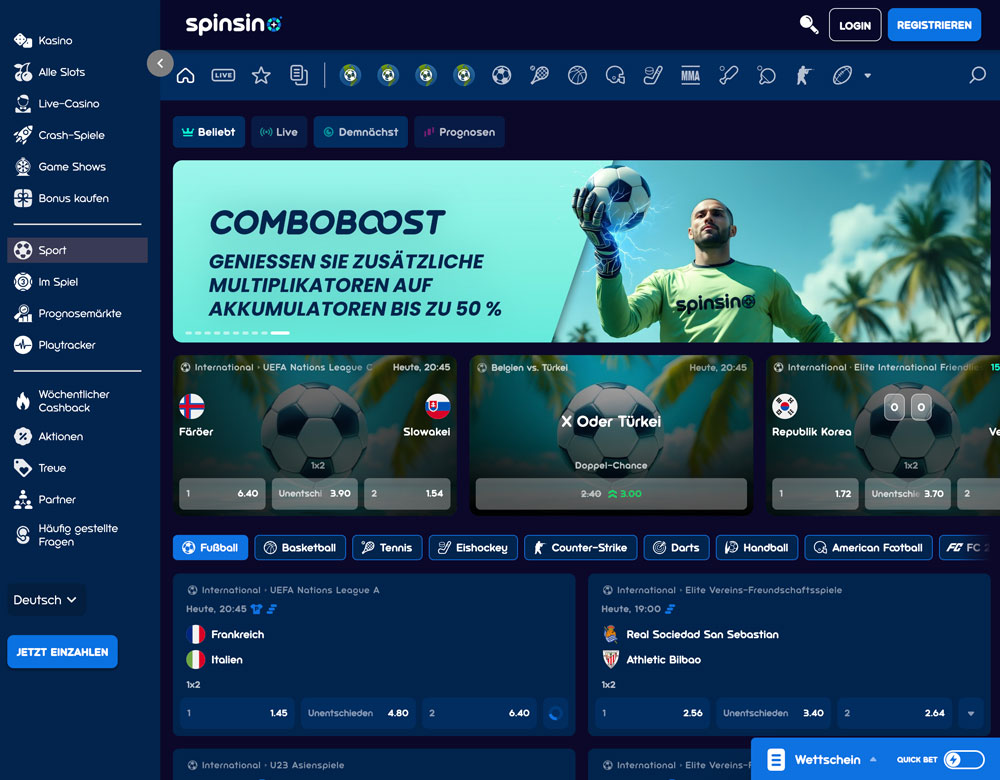1000x780 pixels.
Task: Select the Counter-Strike soldier icon in toolbar
Action: [x=804, y=75]
